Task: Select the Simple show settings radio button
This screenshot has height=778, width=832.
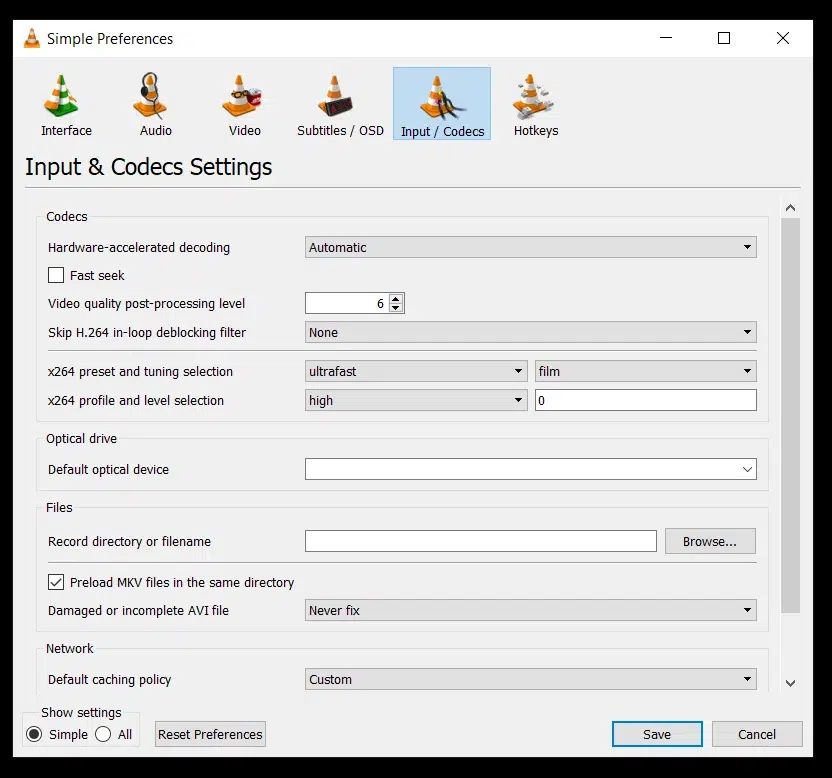Action: [34, 734]
